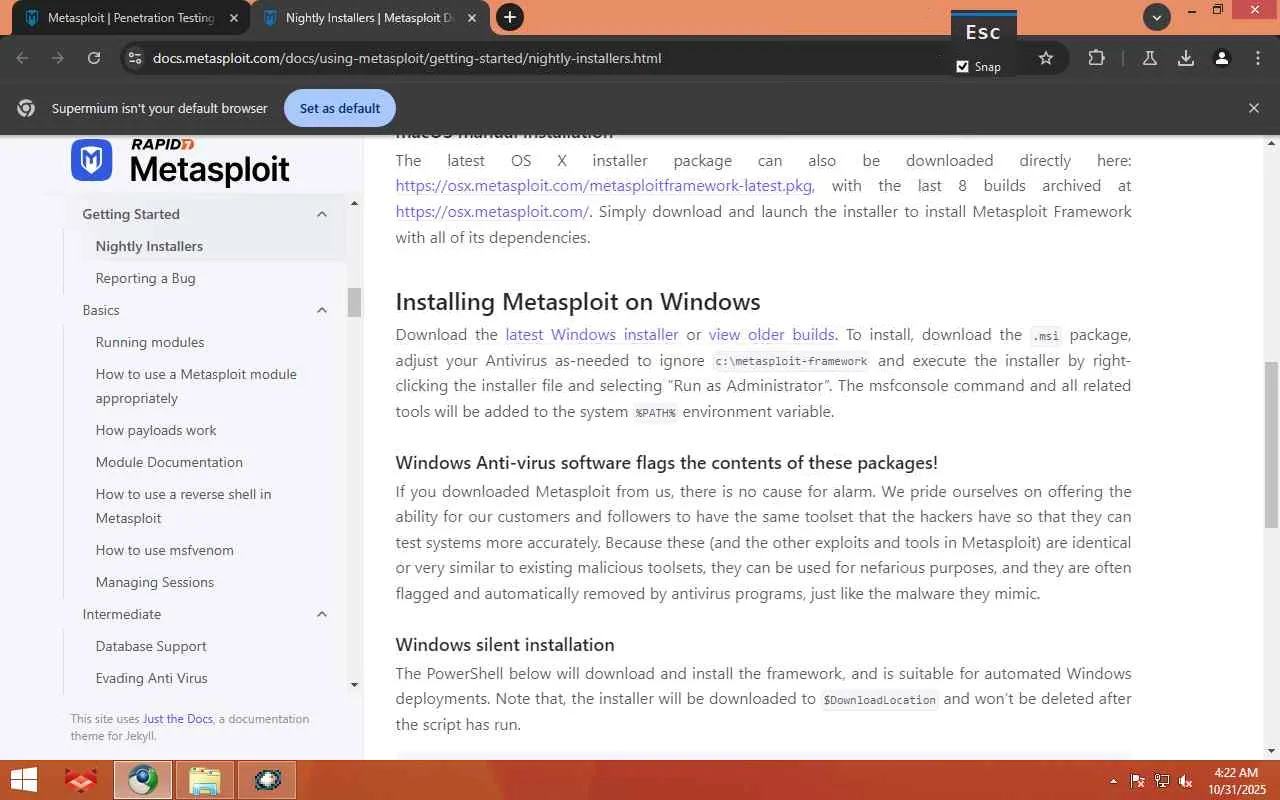The image size is (1280, 800).
Task: Collapse the Basics section
Action: click(322, 310)
